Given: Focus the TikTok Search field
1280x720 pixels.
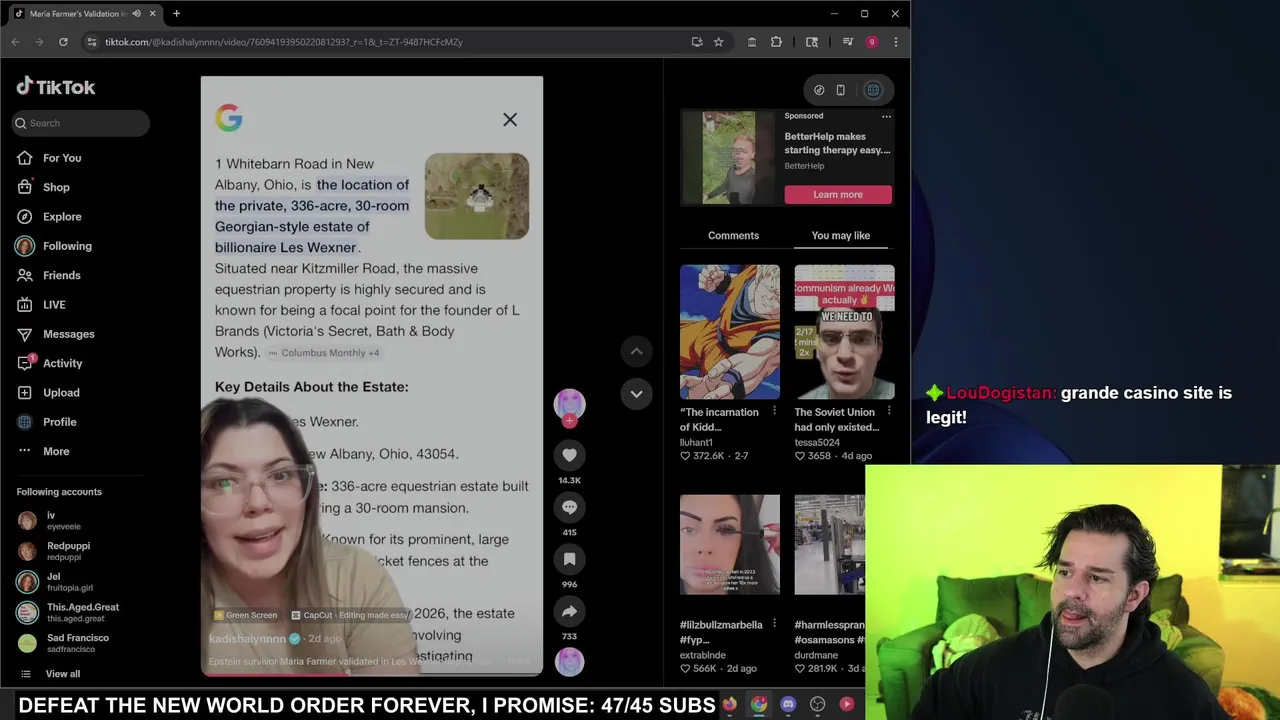Looking at the screenshot, I should 81,123.
